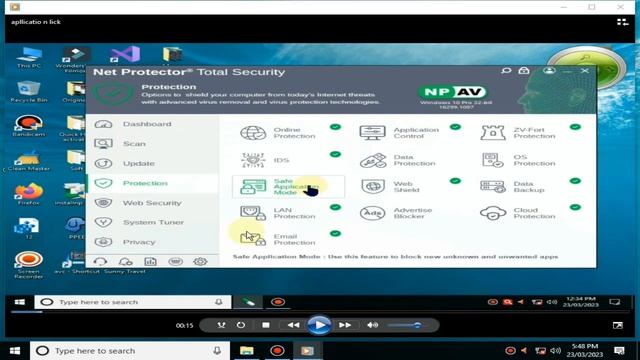640x360 pixels.
Task: Click NPAV logo badge
Action: click(453, 92)
